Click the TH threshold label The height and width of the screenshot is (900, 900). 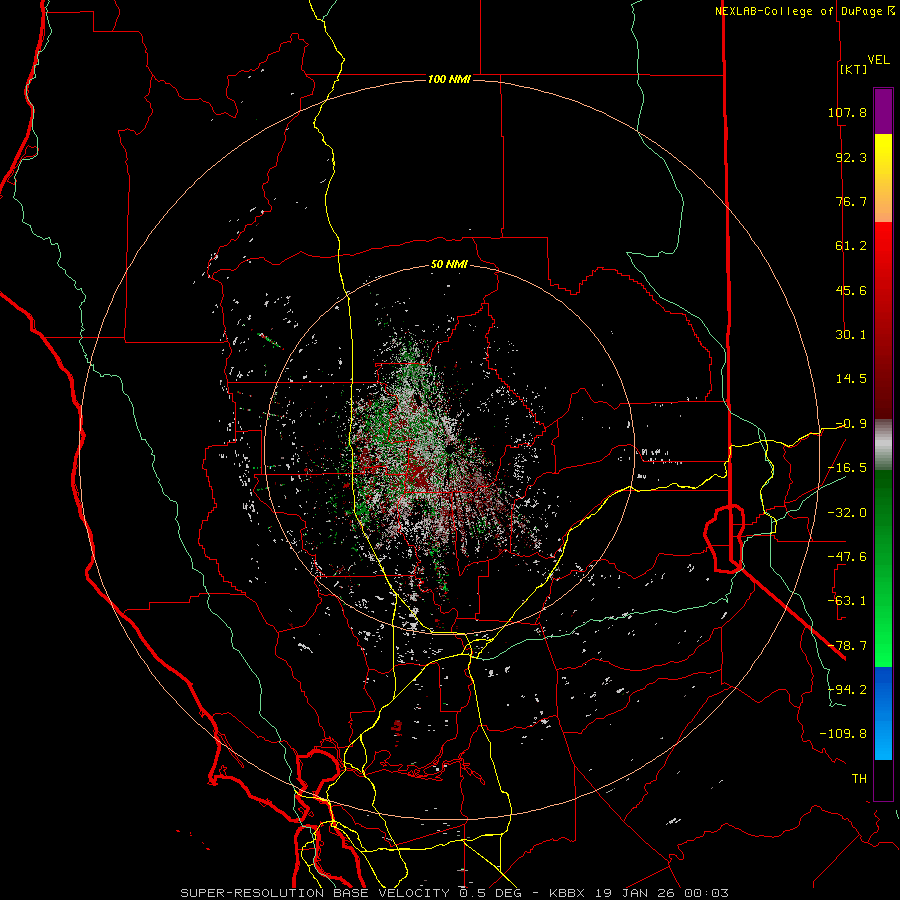pyautogui.click(x=859, y=778)
